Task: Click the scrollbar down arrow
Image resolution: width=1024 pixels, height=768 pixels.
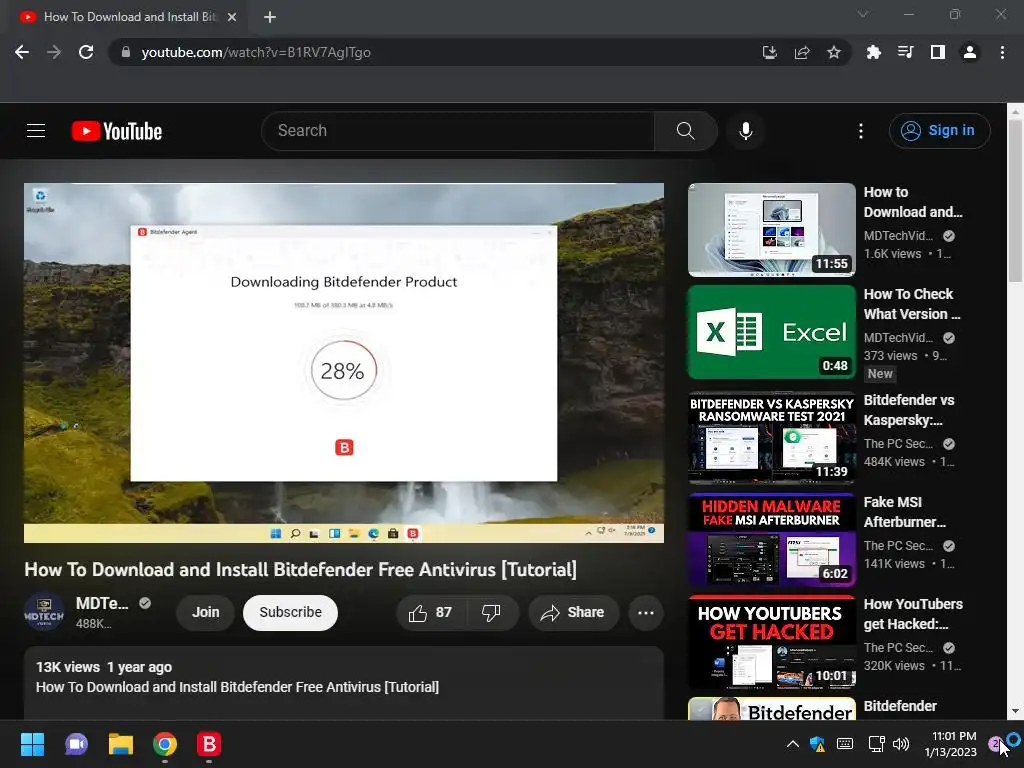Action: tap(1015, 711)
